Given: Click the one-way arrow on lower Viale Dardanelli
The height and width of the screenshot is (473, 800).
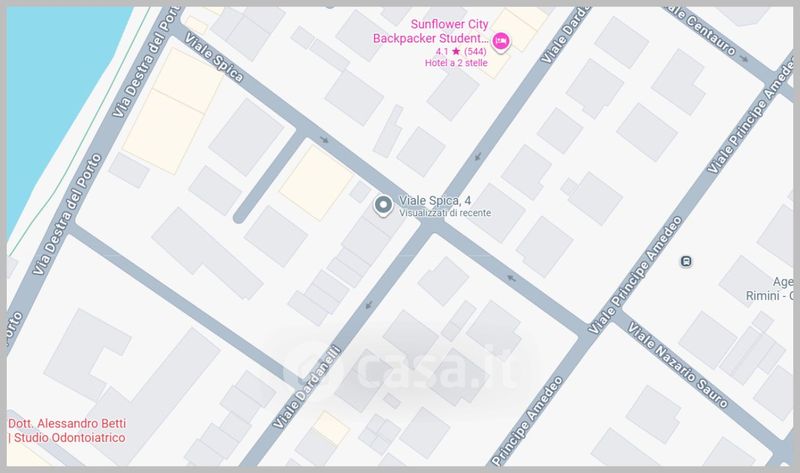Looking at the screenshot, I should click(369, 305).
